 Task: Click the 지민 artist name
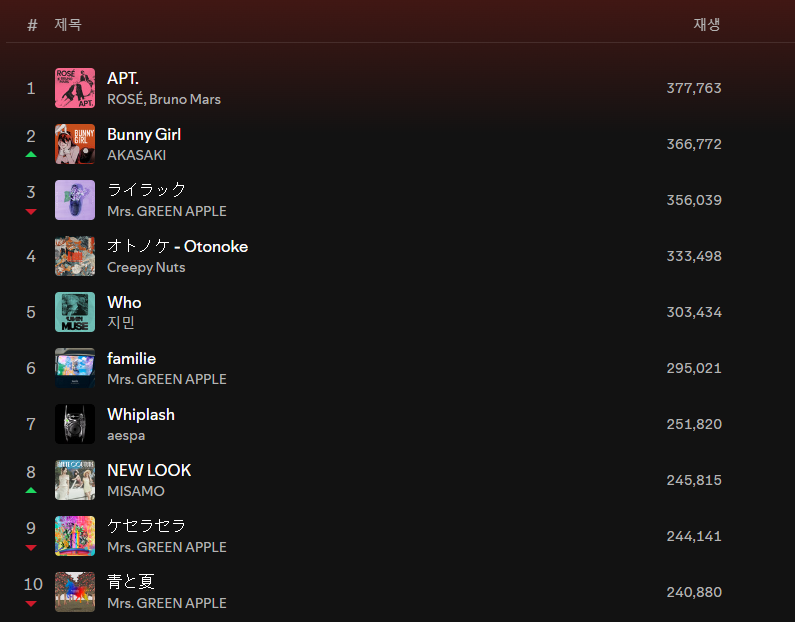(x=121, y=323)
